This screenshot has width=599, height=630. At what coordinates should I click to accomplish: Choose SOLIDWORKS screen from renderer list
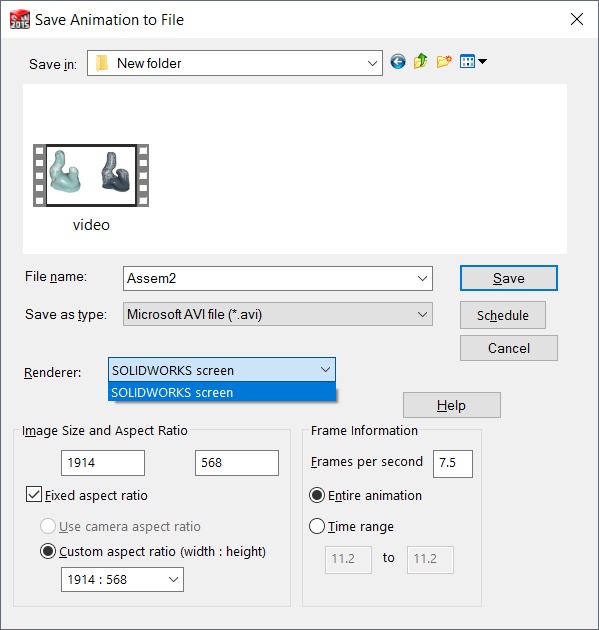(222, 393)
